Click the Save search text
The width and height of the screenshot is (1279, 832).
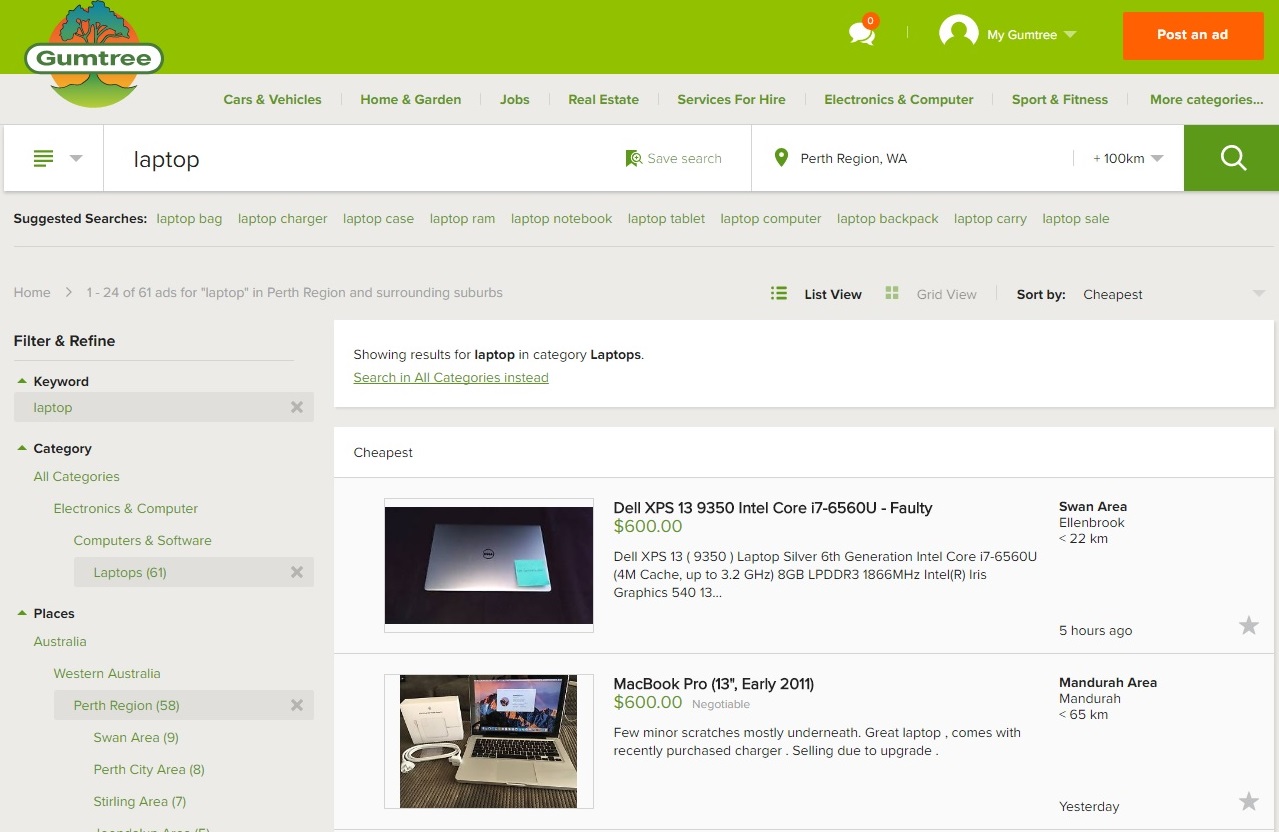click(x=684, y=158)
